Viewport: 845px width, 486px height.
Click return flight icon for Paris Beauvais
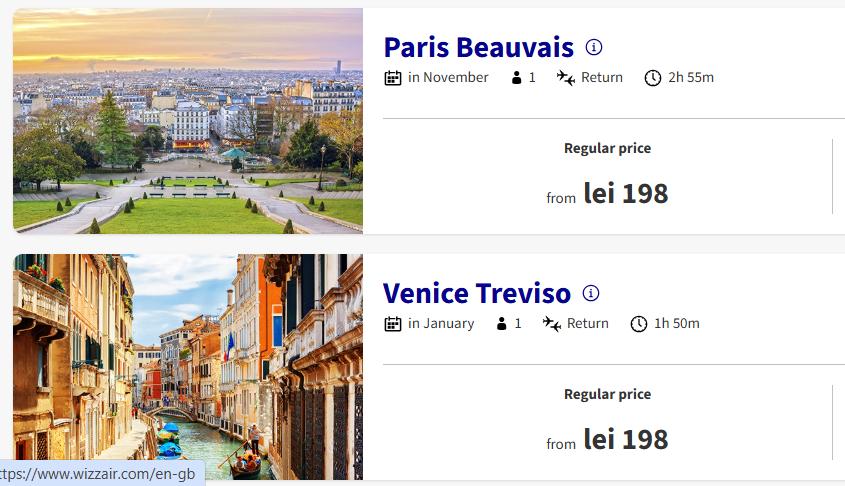pos(566,78)
